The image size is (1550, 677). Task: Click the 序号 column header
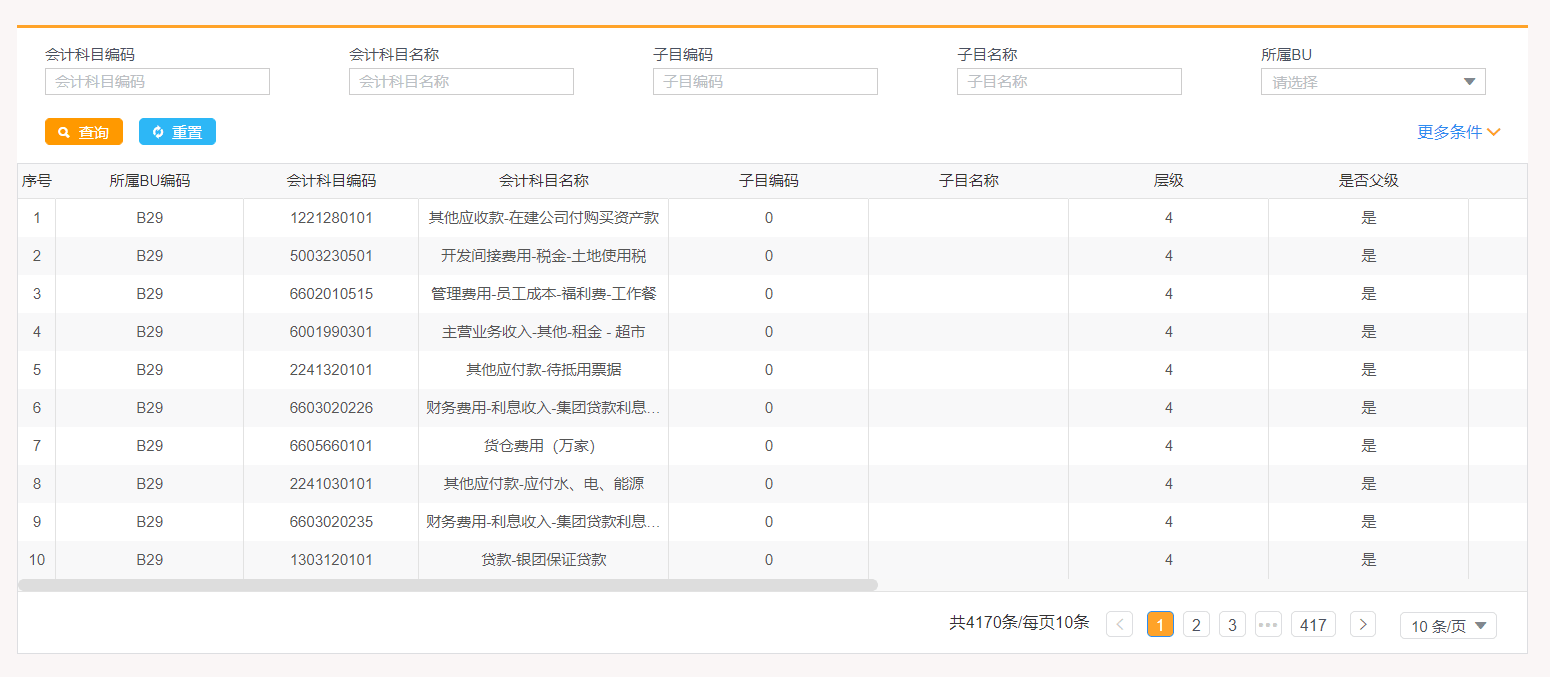pos(37,181)
